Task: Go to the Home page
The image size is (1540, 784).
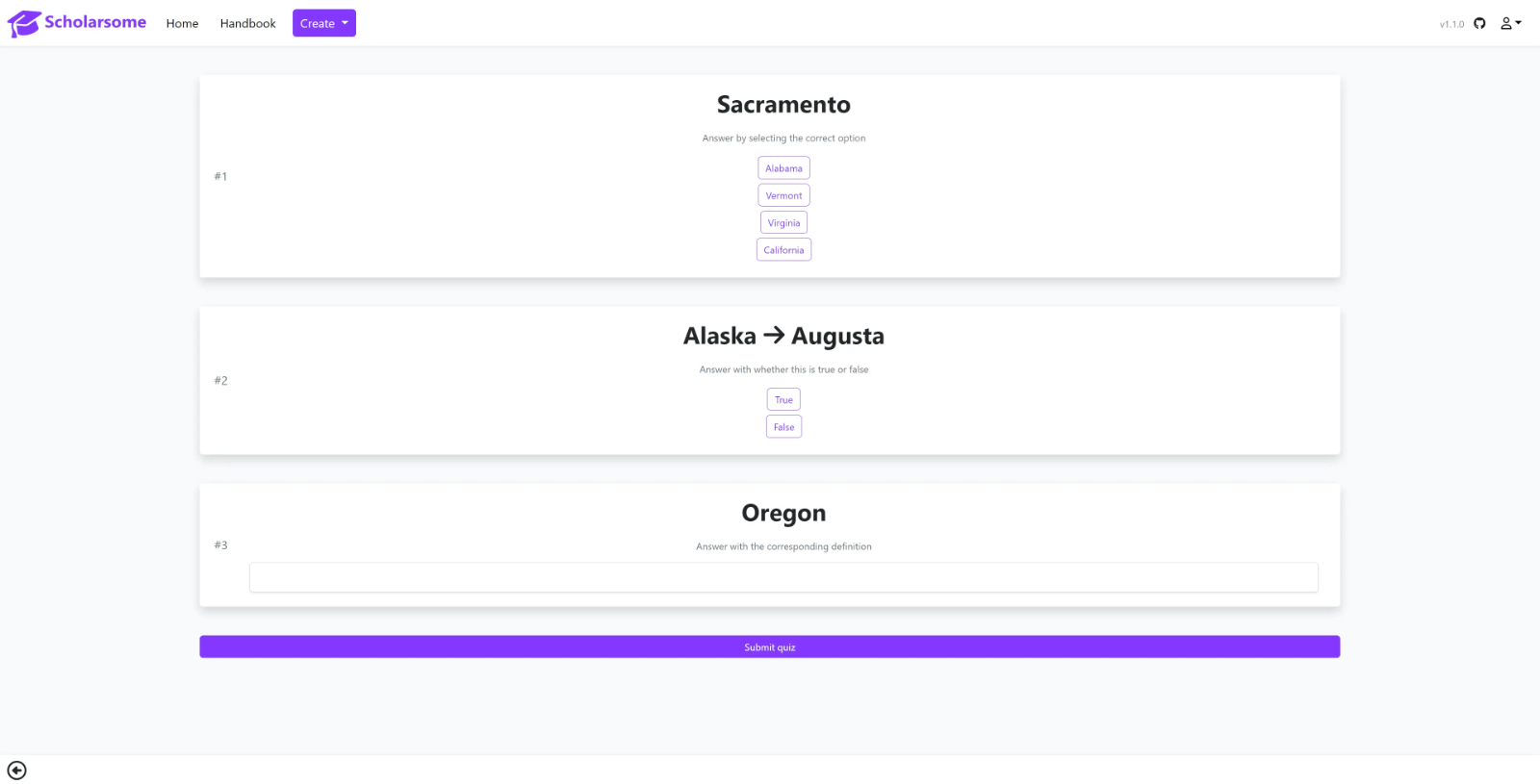Action: [x=182, y=23]
